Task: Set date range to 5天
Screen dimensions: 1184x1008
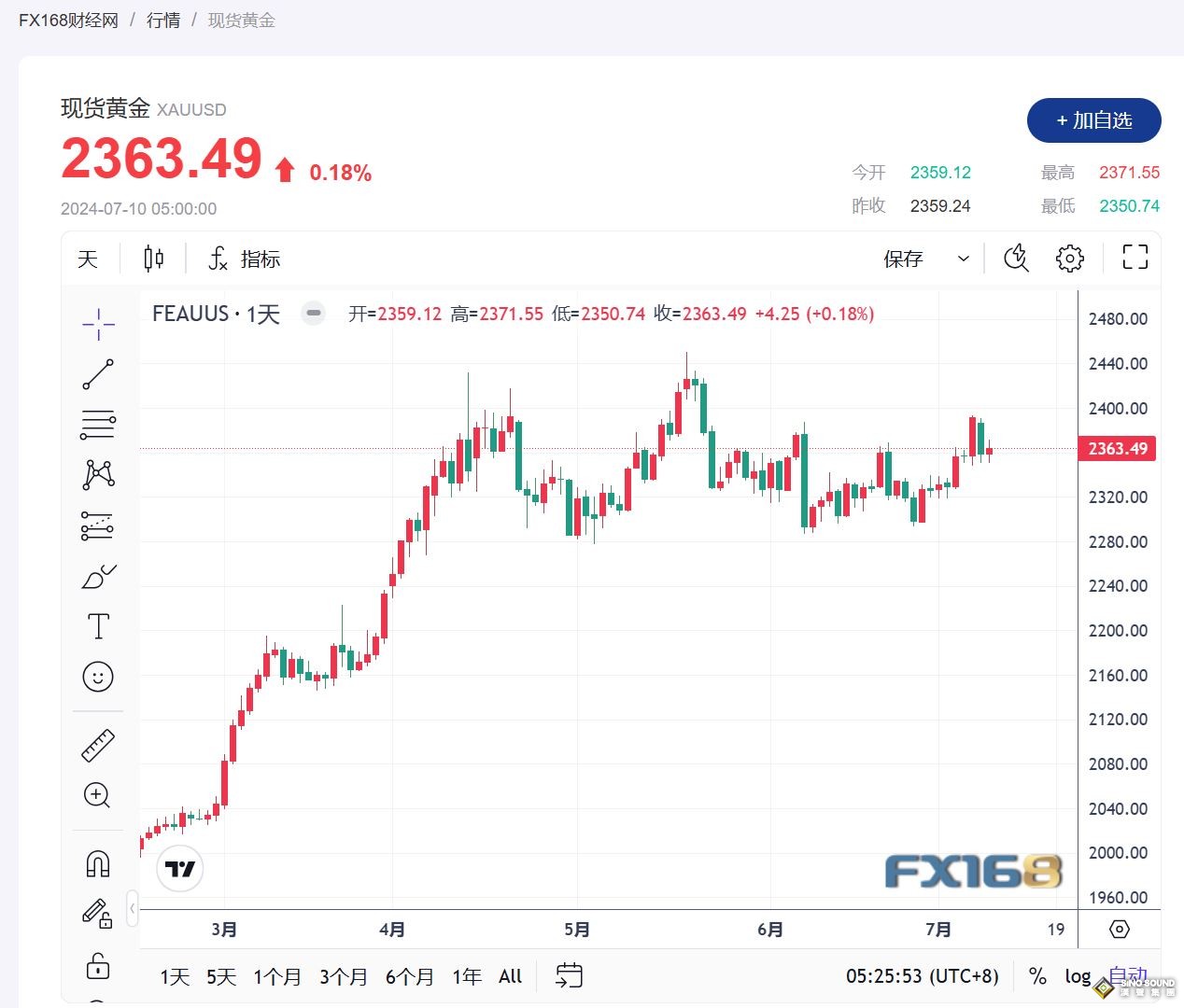Action: 221,977
